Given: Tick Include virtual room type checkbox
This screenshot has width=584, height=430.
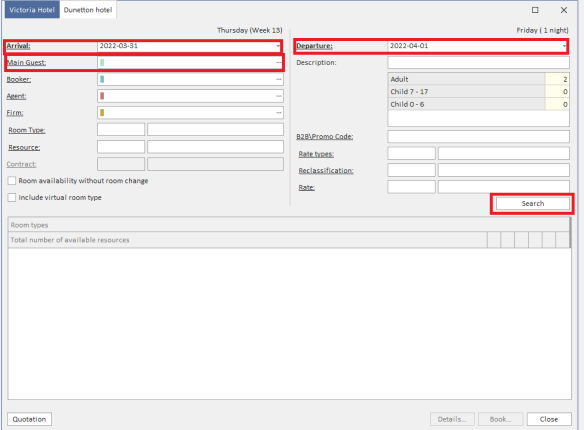Looking at the screenshot, I should pos(12,198).
